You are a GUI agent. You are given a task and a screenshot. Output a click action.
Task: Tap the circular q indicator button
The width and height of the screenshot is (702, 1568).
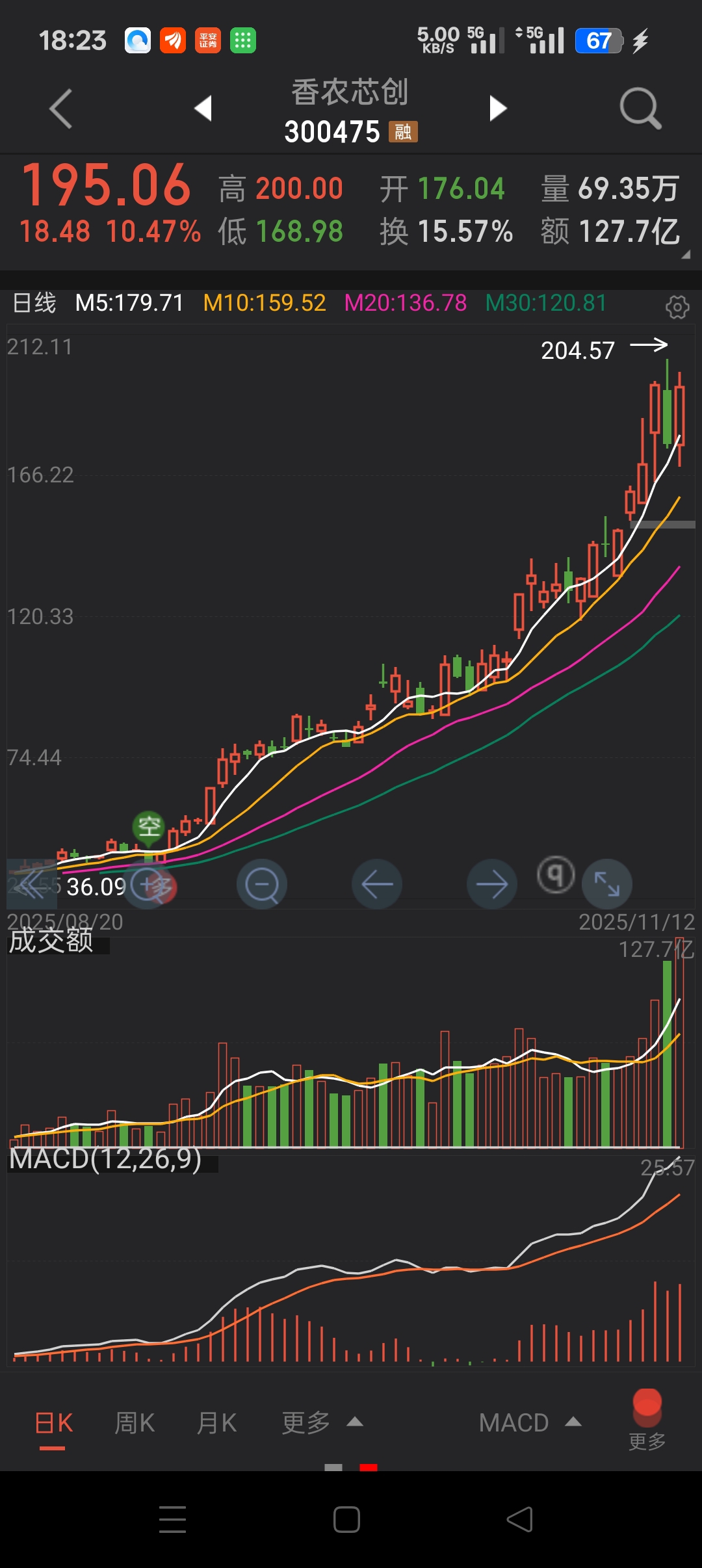[x=556, y=875]
